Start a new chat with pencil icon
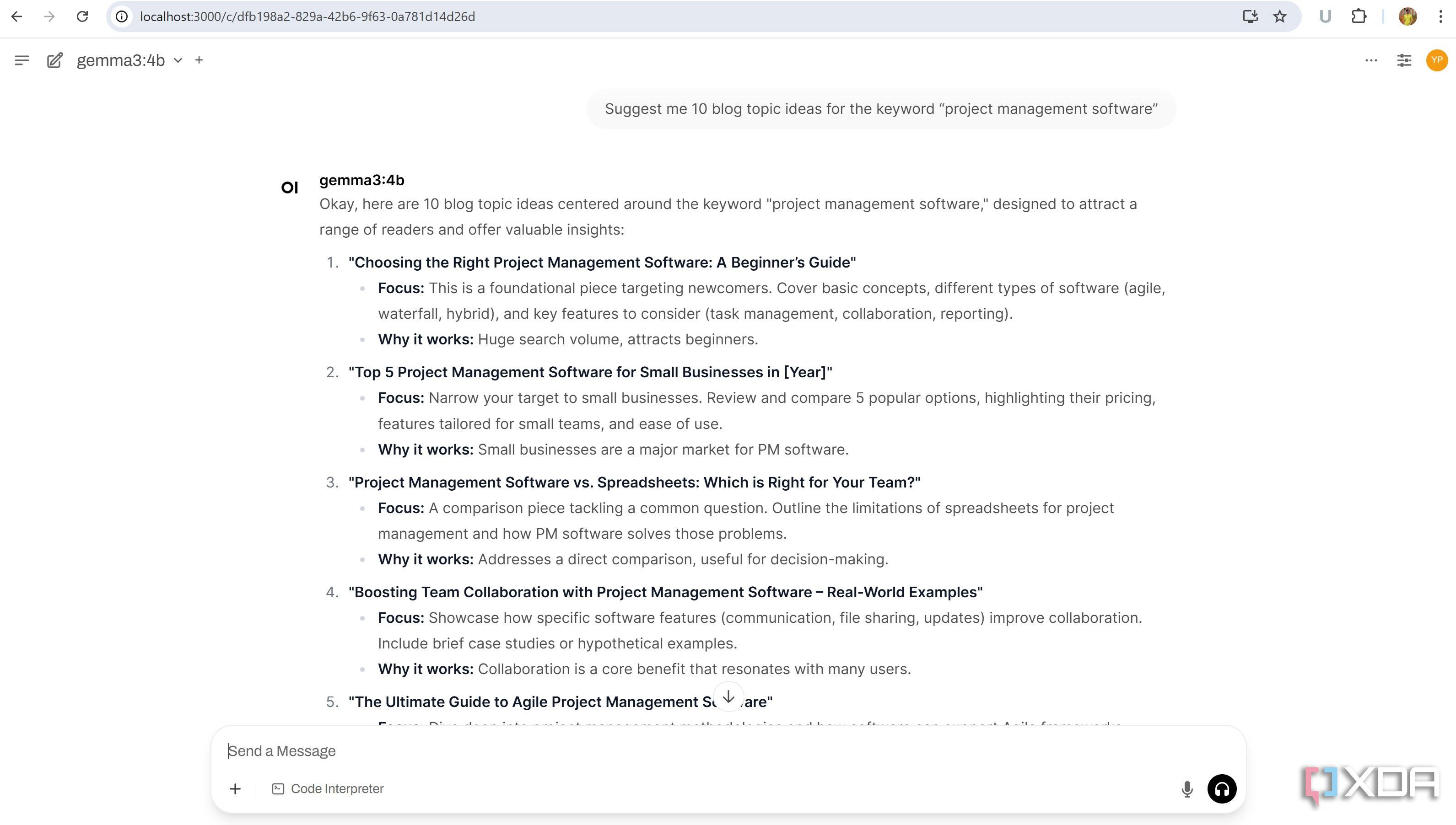 [54, 60]
